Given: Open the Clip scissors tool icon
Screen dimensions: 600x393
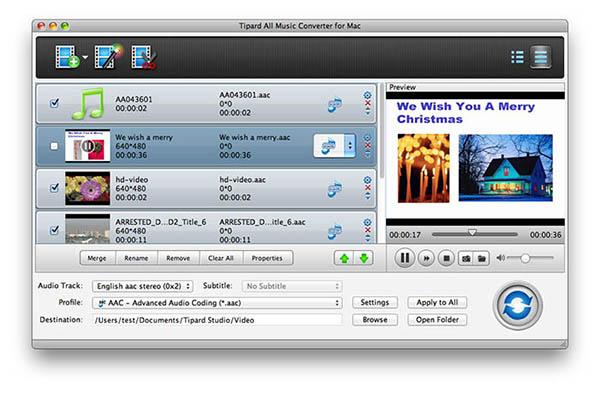Looking at the screenshot, I should click(x=144, y=57).
